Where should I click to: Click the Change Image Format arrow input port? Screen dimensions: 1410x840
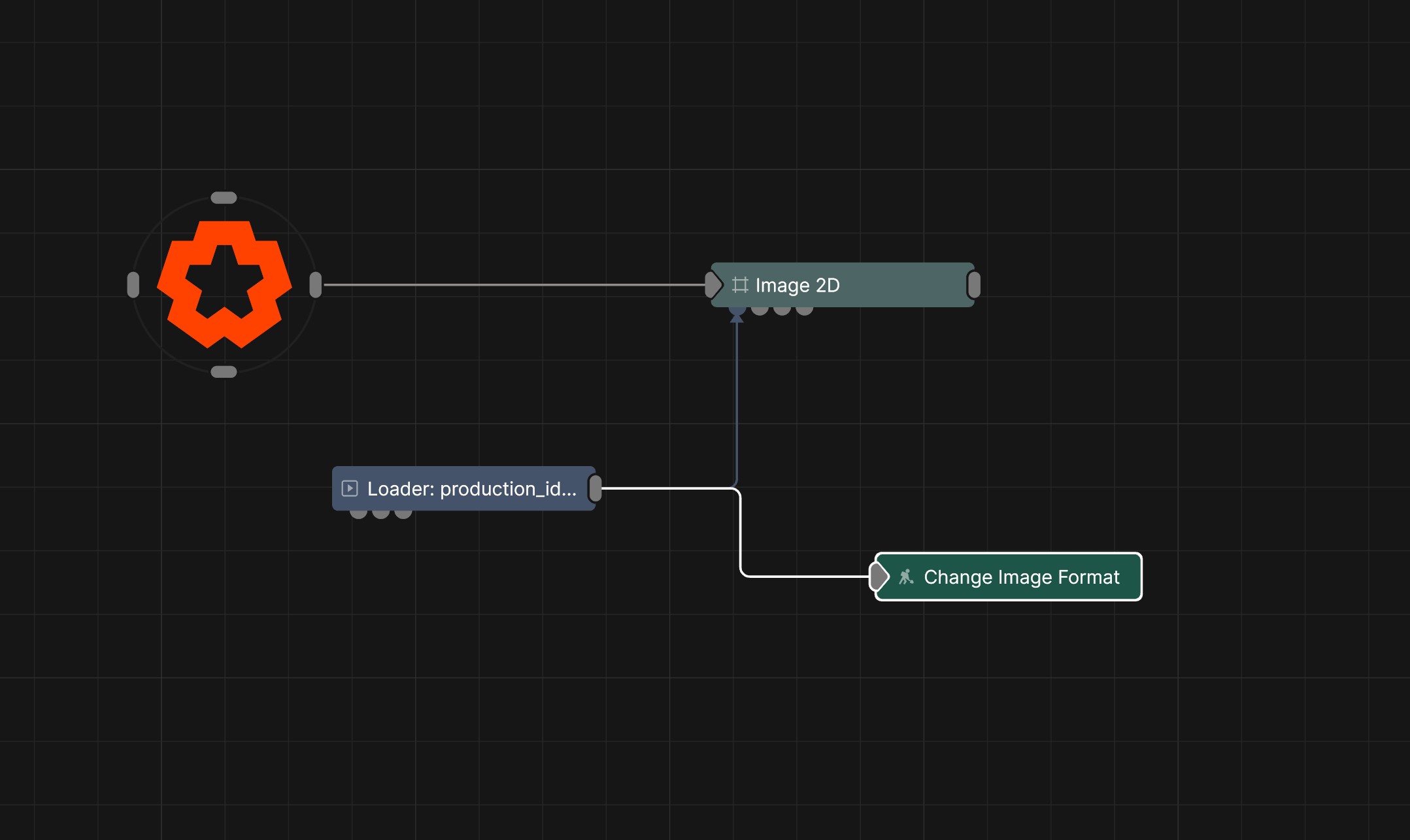(880, 577)
